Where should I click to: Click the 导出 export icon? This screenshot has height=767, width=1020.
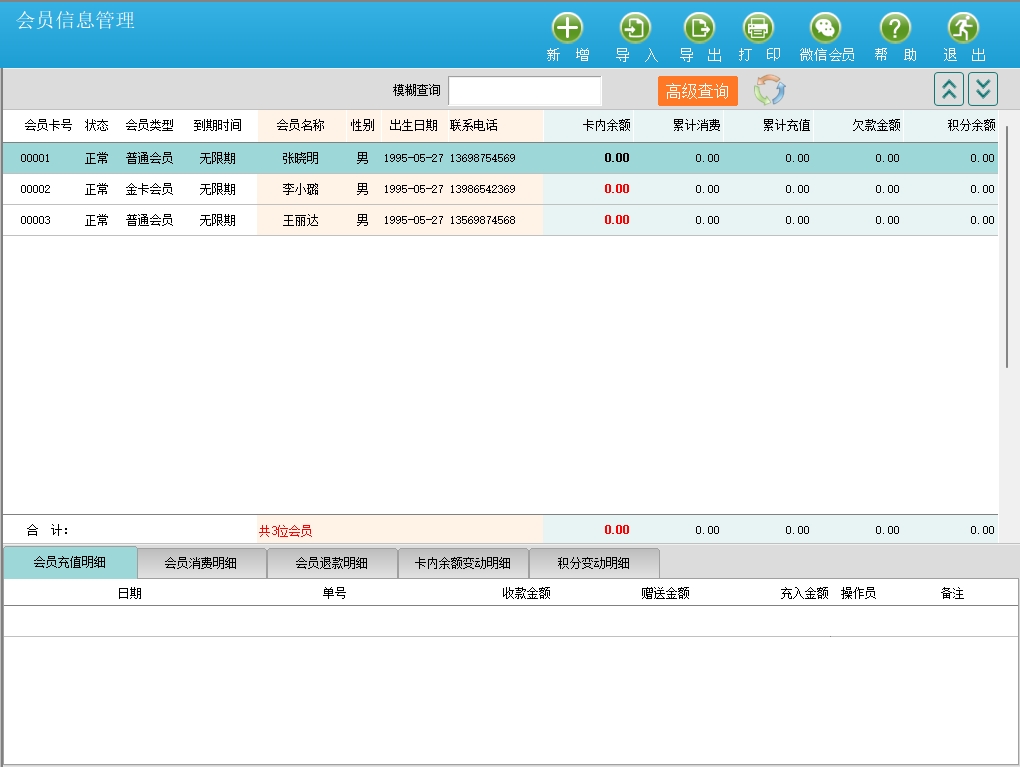(x=699, y=29)
